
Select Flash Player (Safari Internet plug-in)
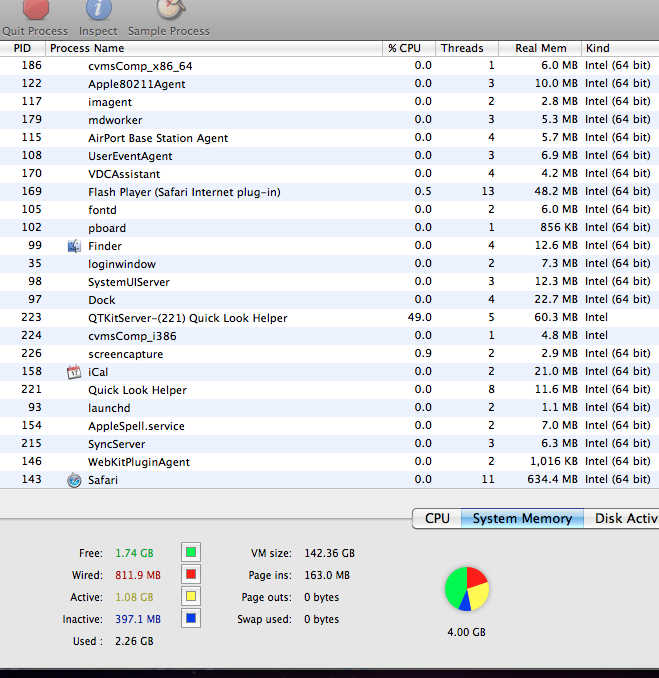point(330,192)
